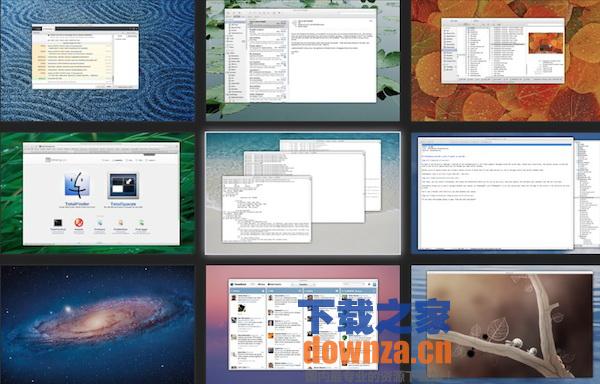Click the file tree sidebar of the text editor

587,193
